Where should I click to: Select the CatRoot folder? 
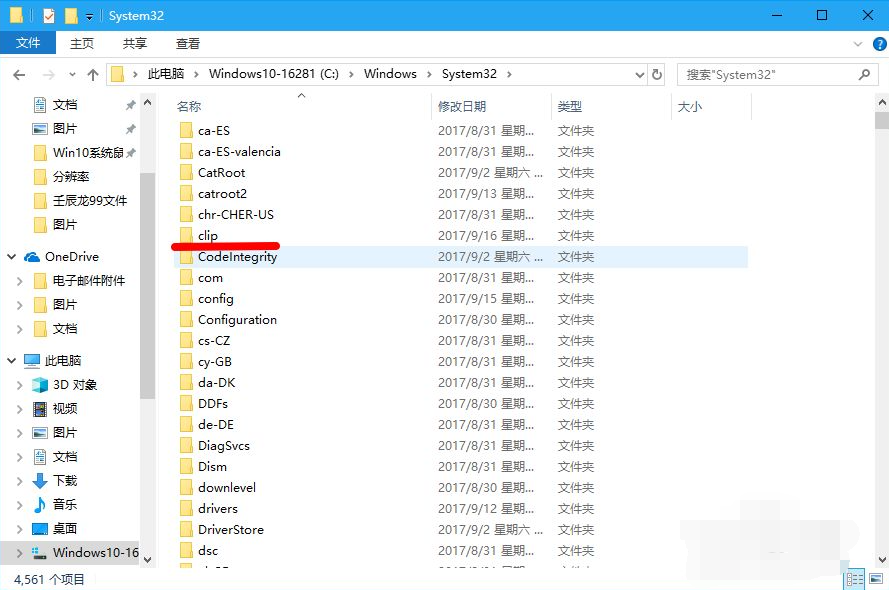click(222, 173)
